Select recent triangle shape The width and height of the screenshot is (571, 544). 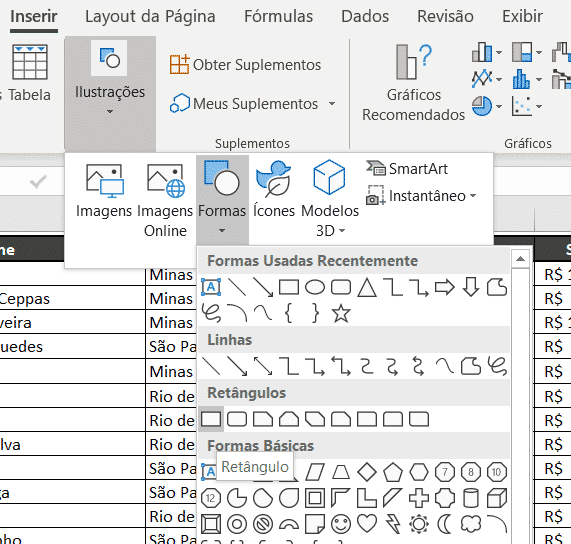click(367, 287)
